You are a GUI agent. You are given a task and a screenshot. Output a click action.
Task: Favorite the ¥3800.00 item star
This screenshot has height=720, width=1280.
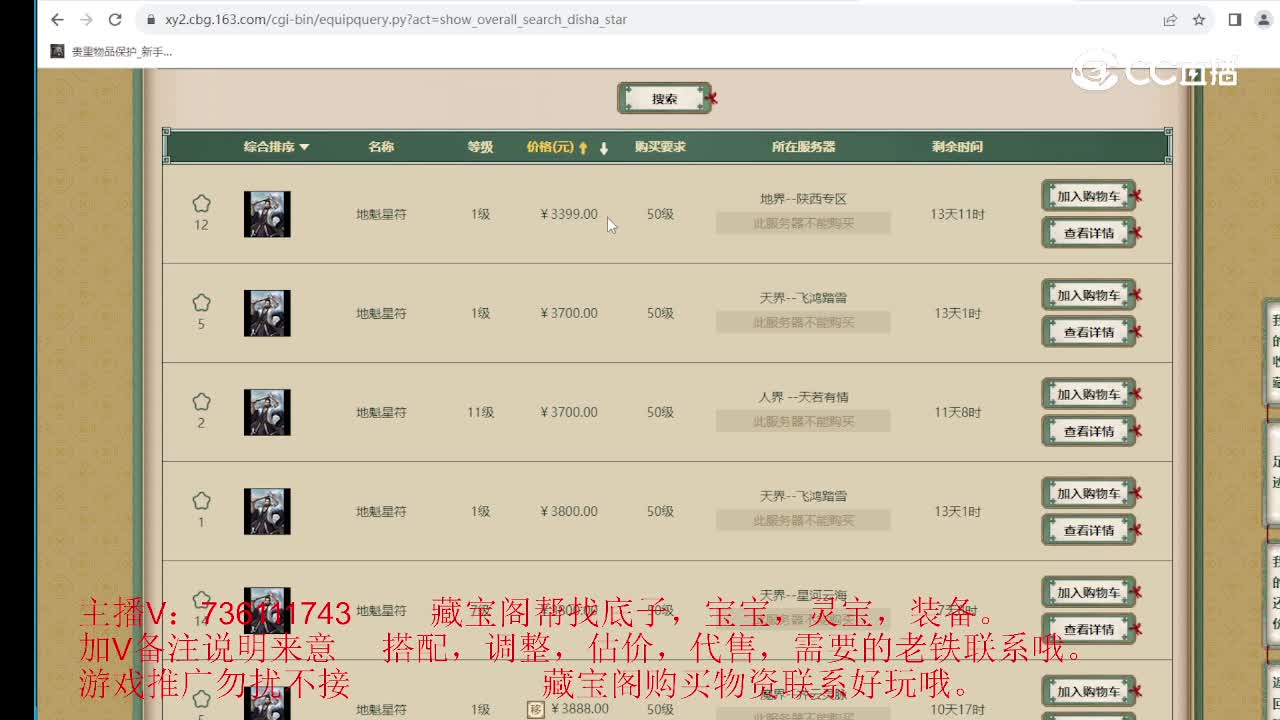201,501
